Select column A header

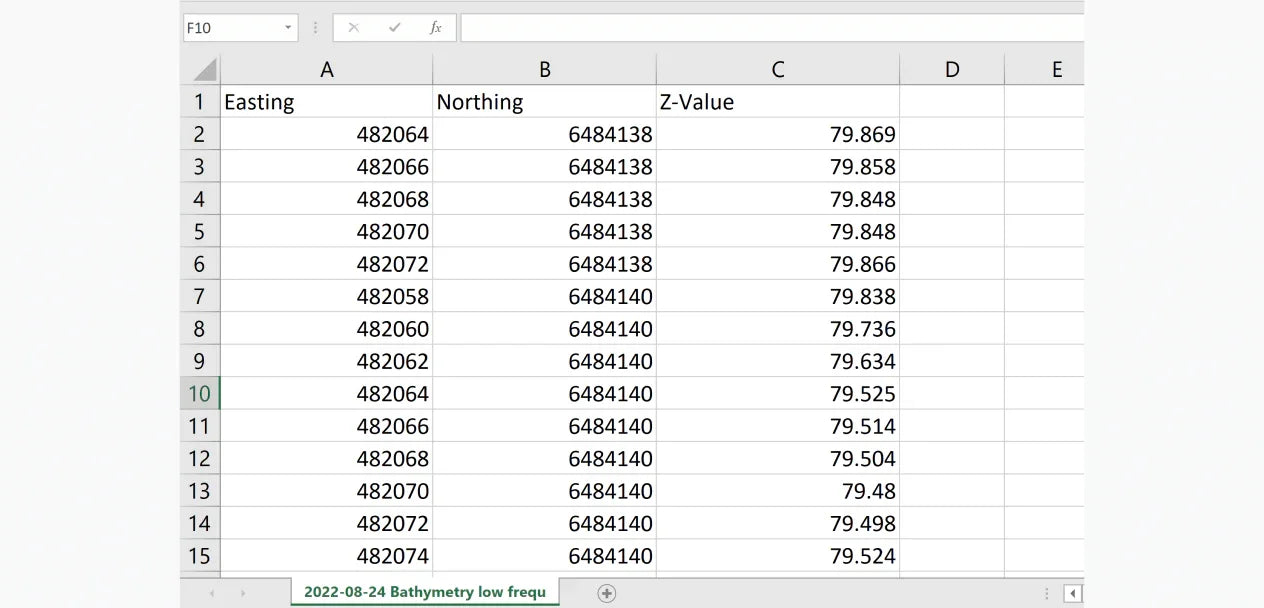(x=326, y=69)
